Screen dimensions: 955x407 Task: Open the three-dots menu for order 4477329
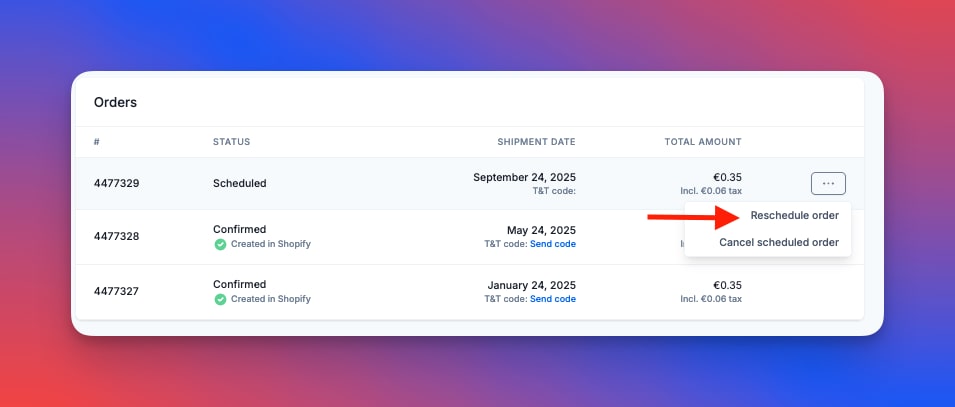point(828,183)
